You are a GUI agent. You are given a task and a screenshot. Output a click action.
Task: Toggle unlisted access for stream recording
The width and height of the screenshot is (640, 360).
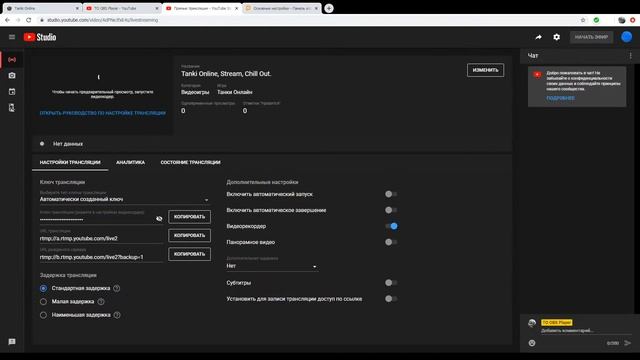click(391, 299)
